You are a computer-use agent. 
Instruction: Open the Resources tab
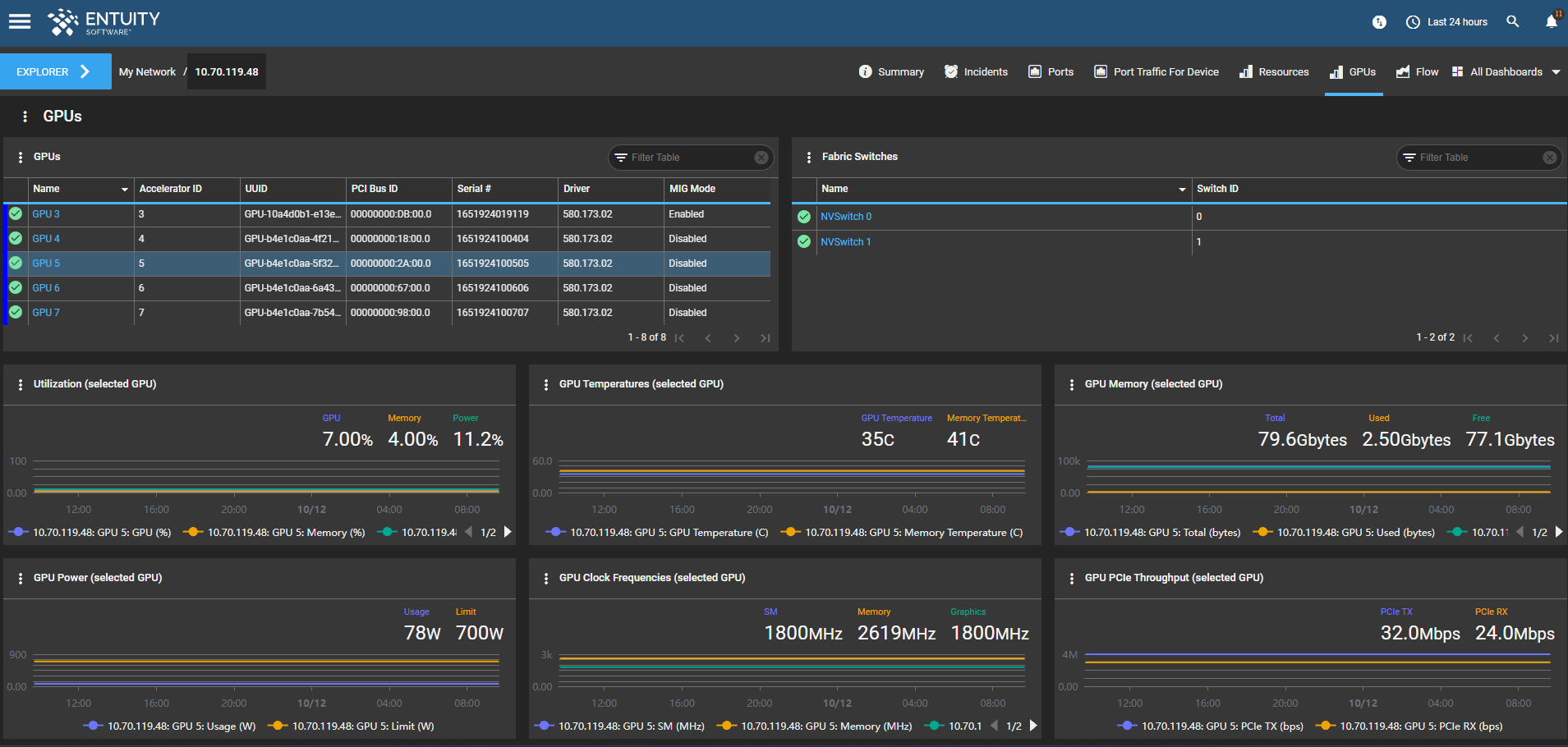tap(1274, 72)
